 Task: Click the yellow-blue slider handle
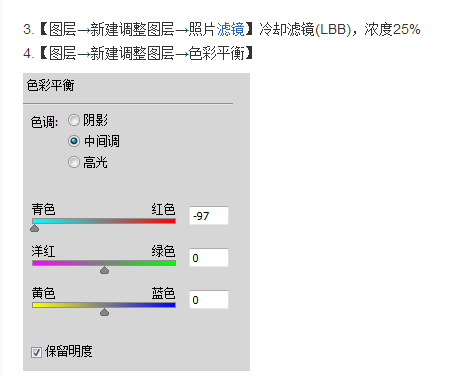[104, 312]
